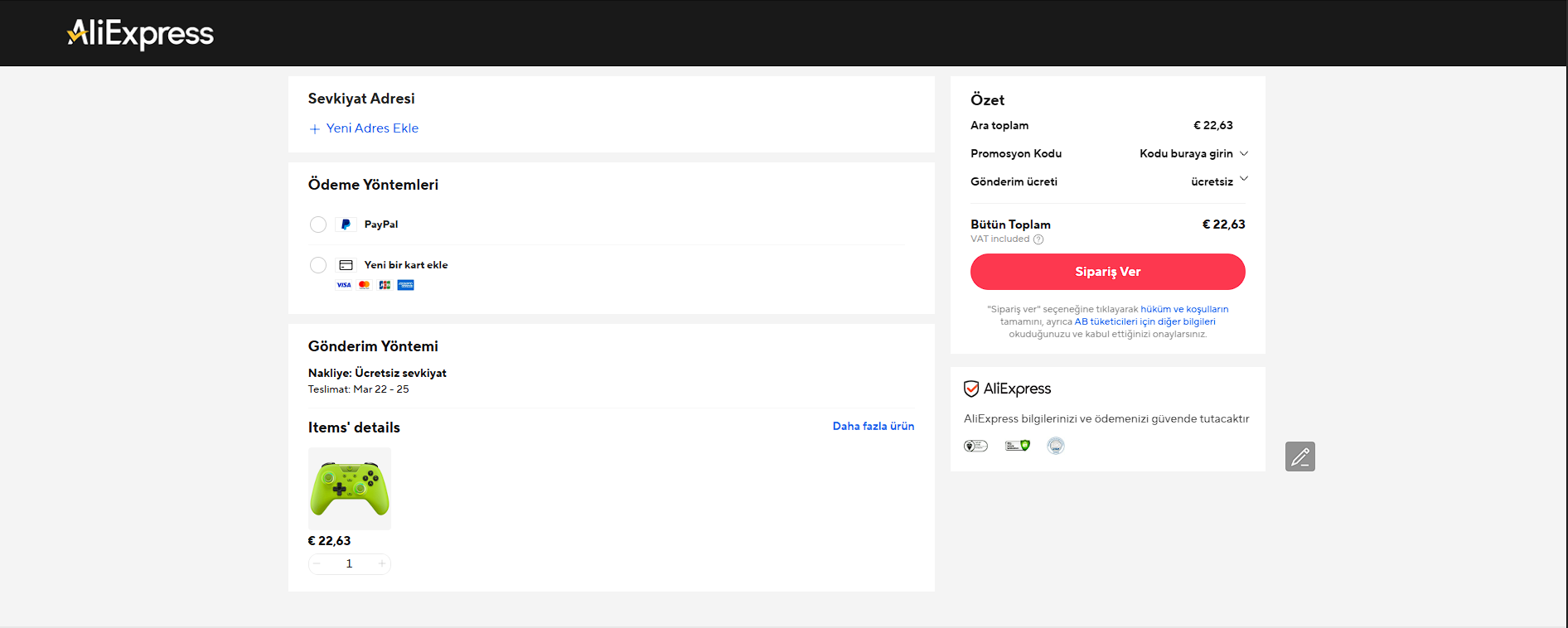Viewport: 1568px width, 628px height.
Task: Click the plus icon beside Yeni Adres Ekle
Action: tap(315, 129)
